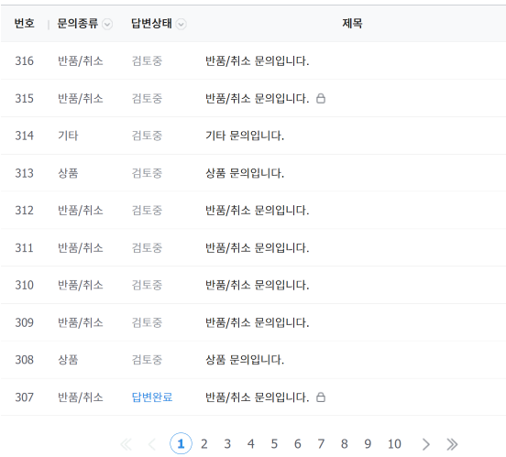Click inquiry number 311
The height and width of the screenshot is (457, 506).
point(24,248)
